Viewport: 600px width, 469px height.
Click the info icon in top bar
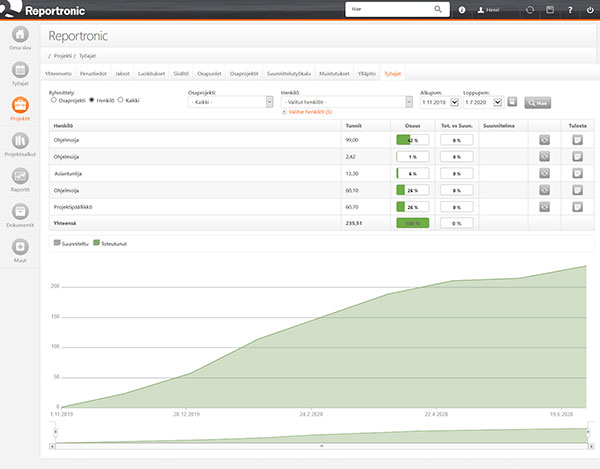pos(461,9)
